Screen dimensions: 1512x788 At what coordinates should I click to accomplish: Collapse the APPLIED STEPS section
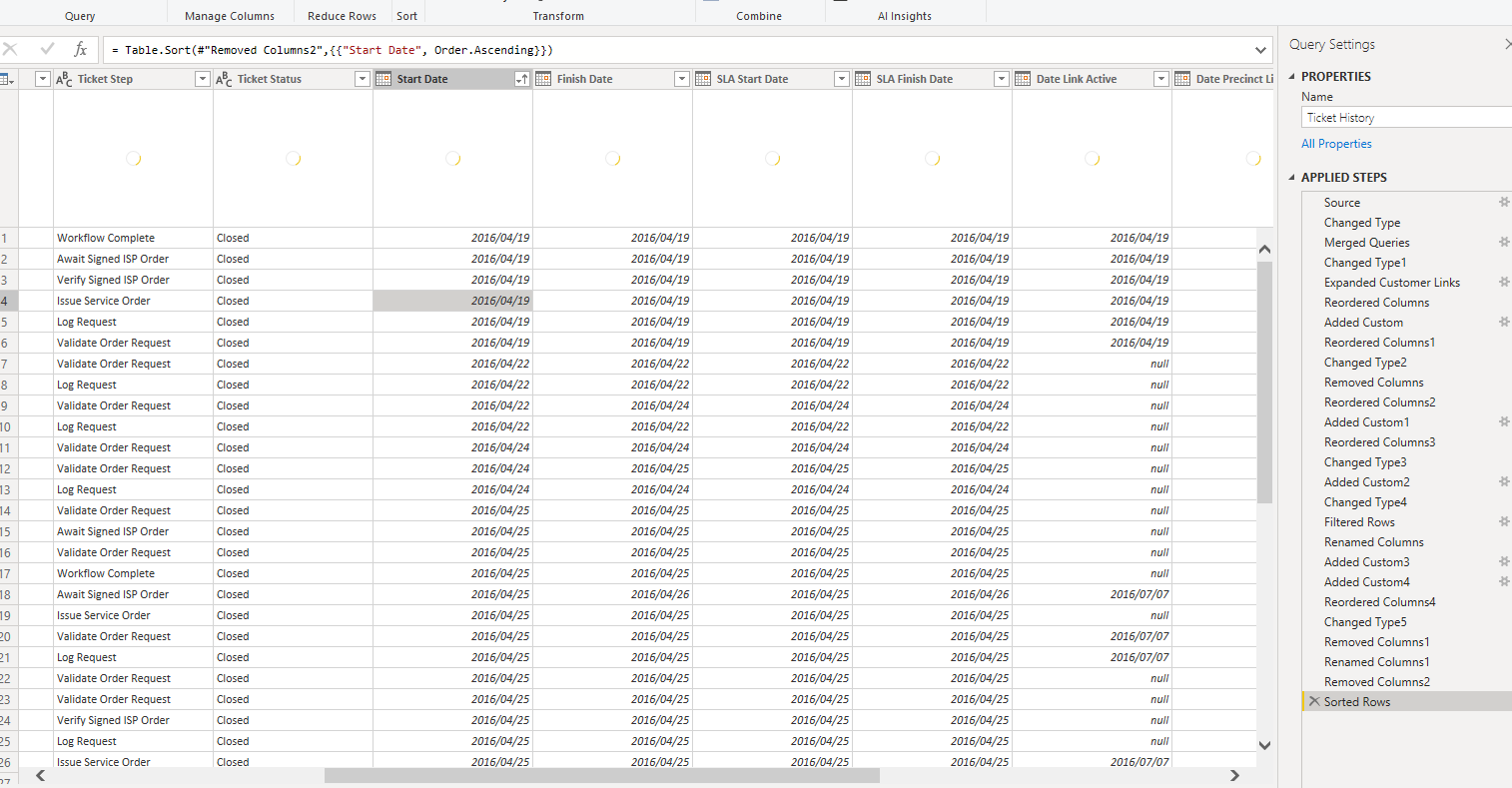click(1292, 178)
